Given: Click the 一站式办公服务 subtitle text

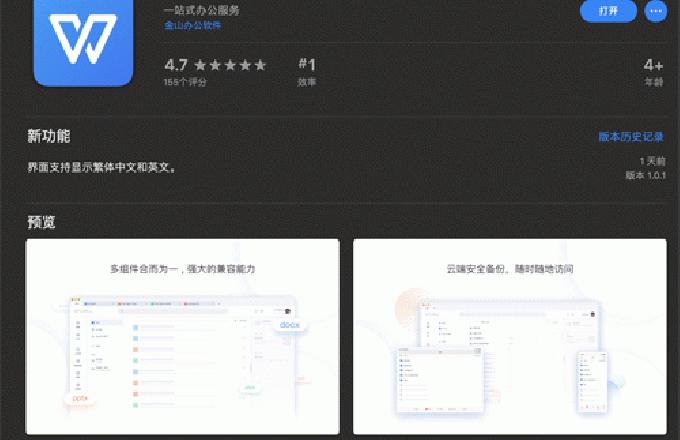Looking at the screenshot, I should click(x=201, y=9).
